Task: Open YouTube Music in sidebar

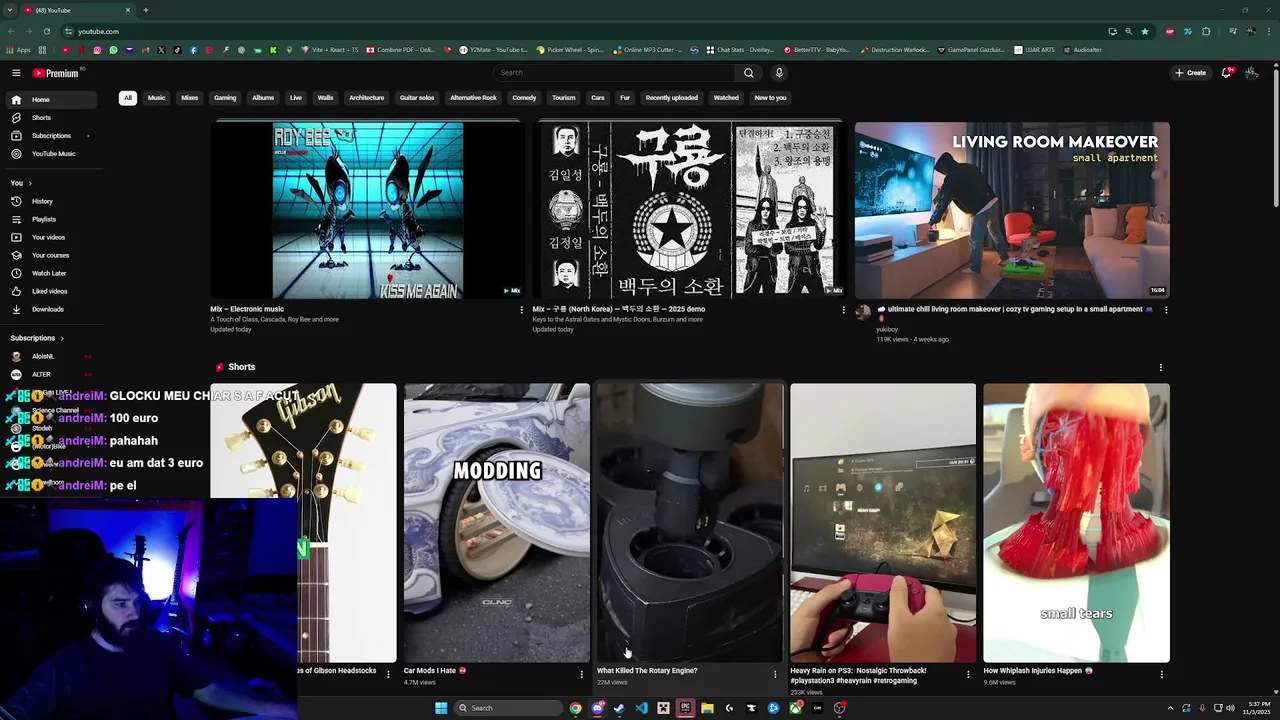Action: (50, 154)
